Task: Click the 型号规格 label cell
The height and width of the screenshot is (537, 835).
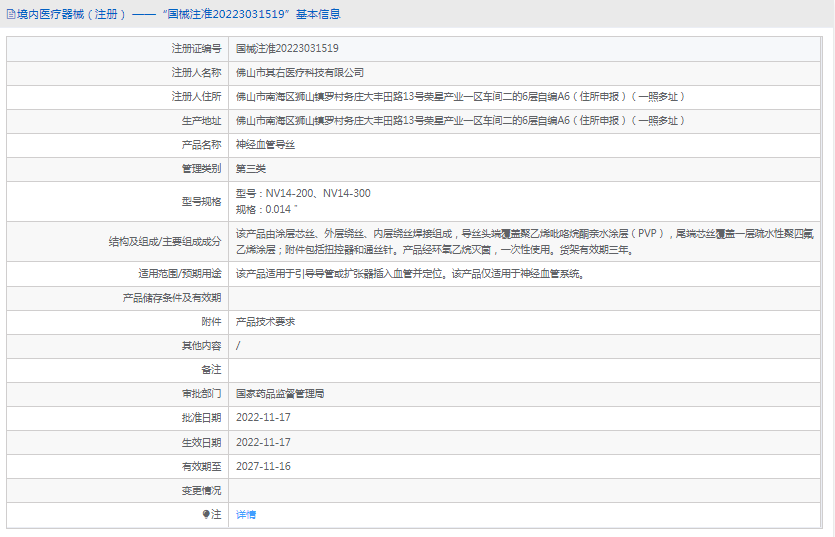Action: click(118, 201)
